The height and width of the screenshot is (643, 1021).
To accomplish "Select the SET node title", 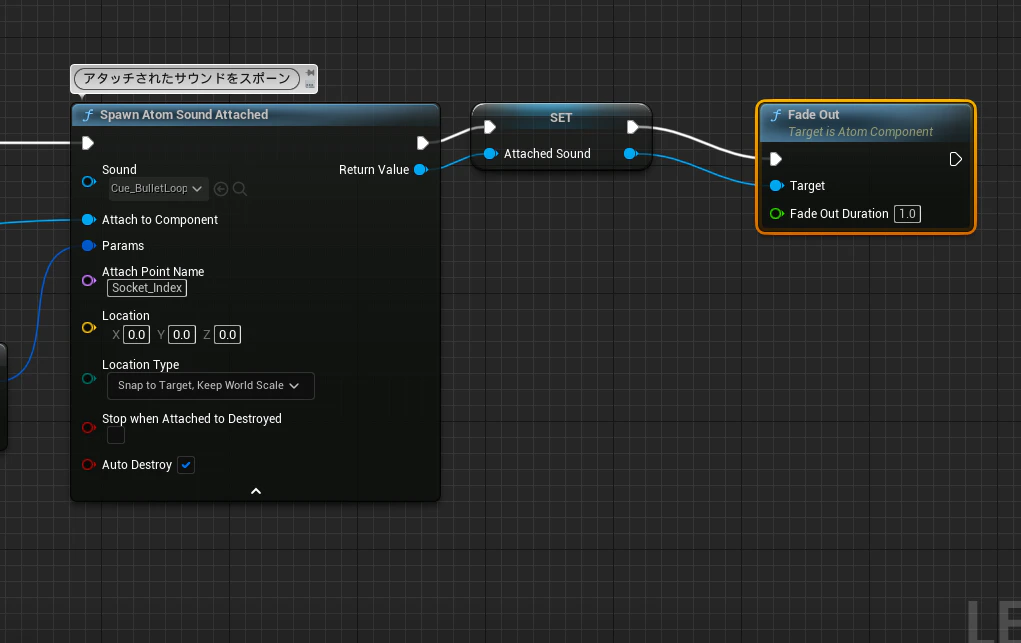I will [561, 118].
